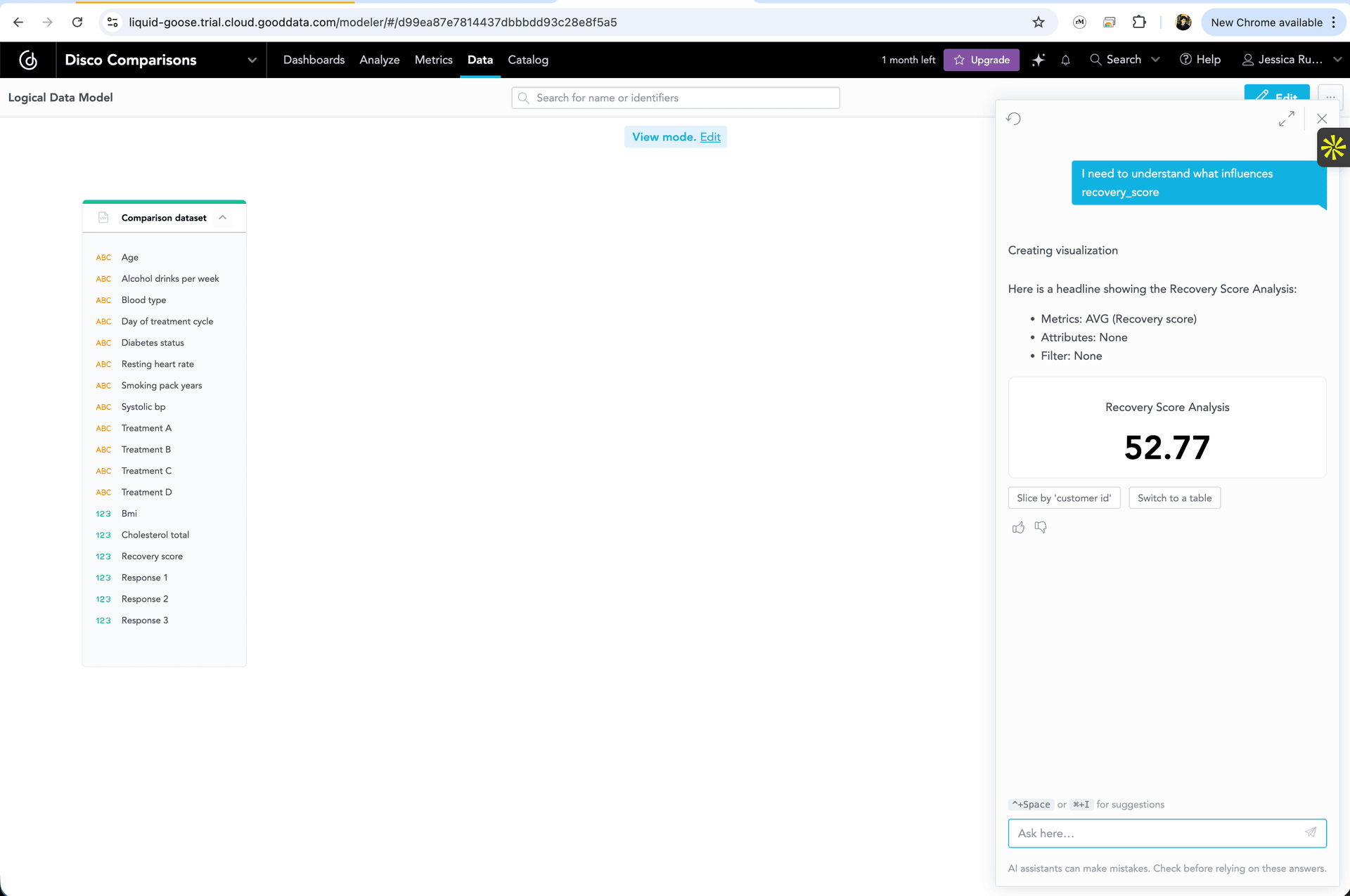
Task: Open the AI assistant sparkle icon
Action: (x=1038, y=60)
